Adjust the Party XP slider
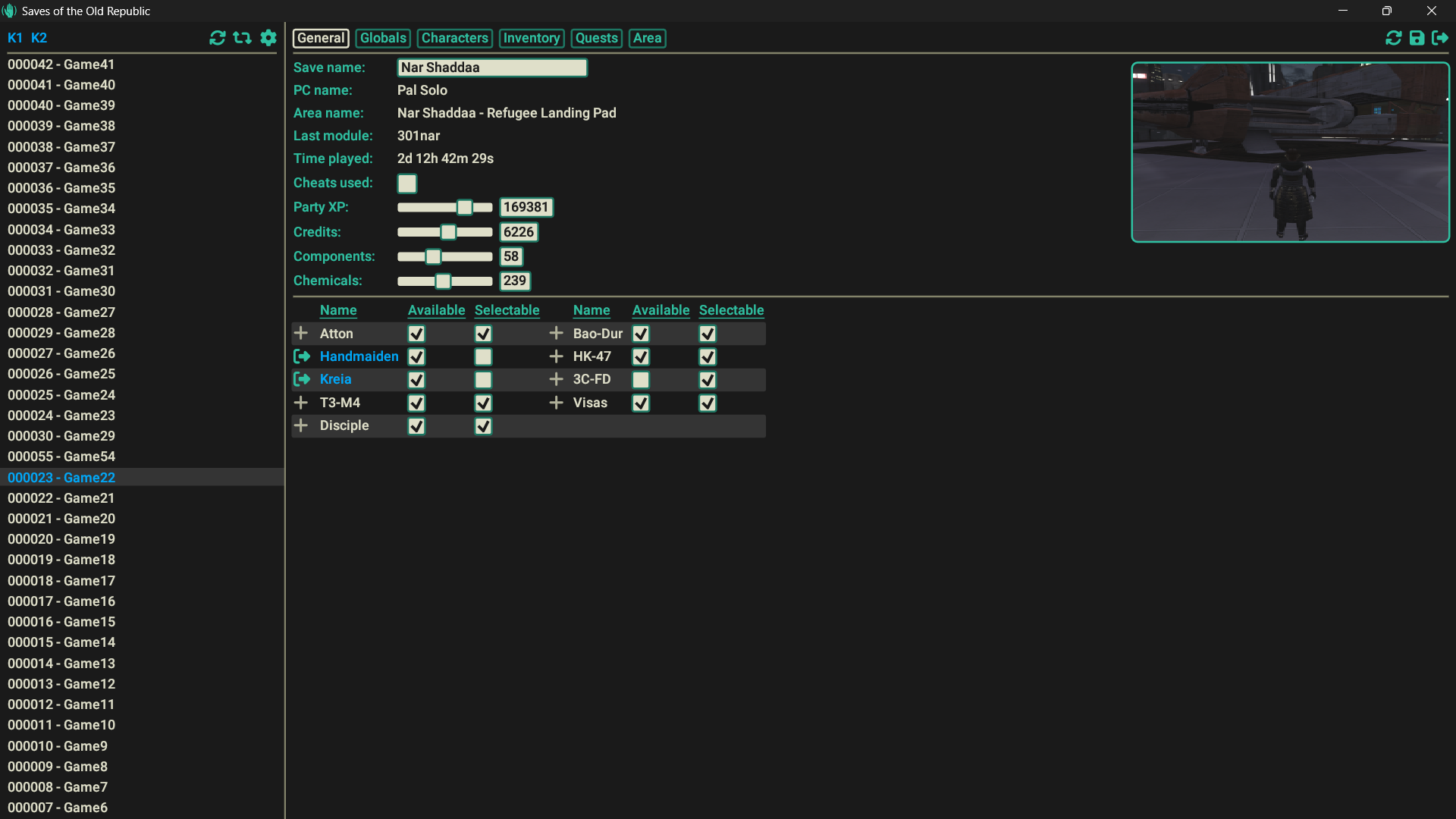The height and width of the screenshot is (819, 1456). pos(445,207)
